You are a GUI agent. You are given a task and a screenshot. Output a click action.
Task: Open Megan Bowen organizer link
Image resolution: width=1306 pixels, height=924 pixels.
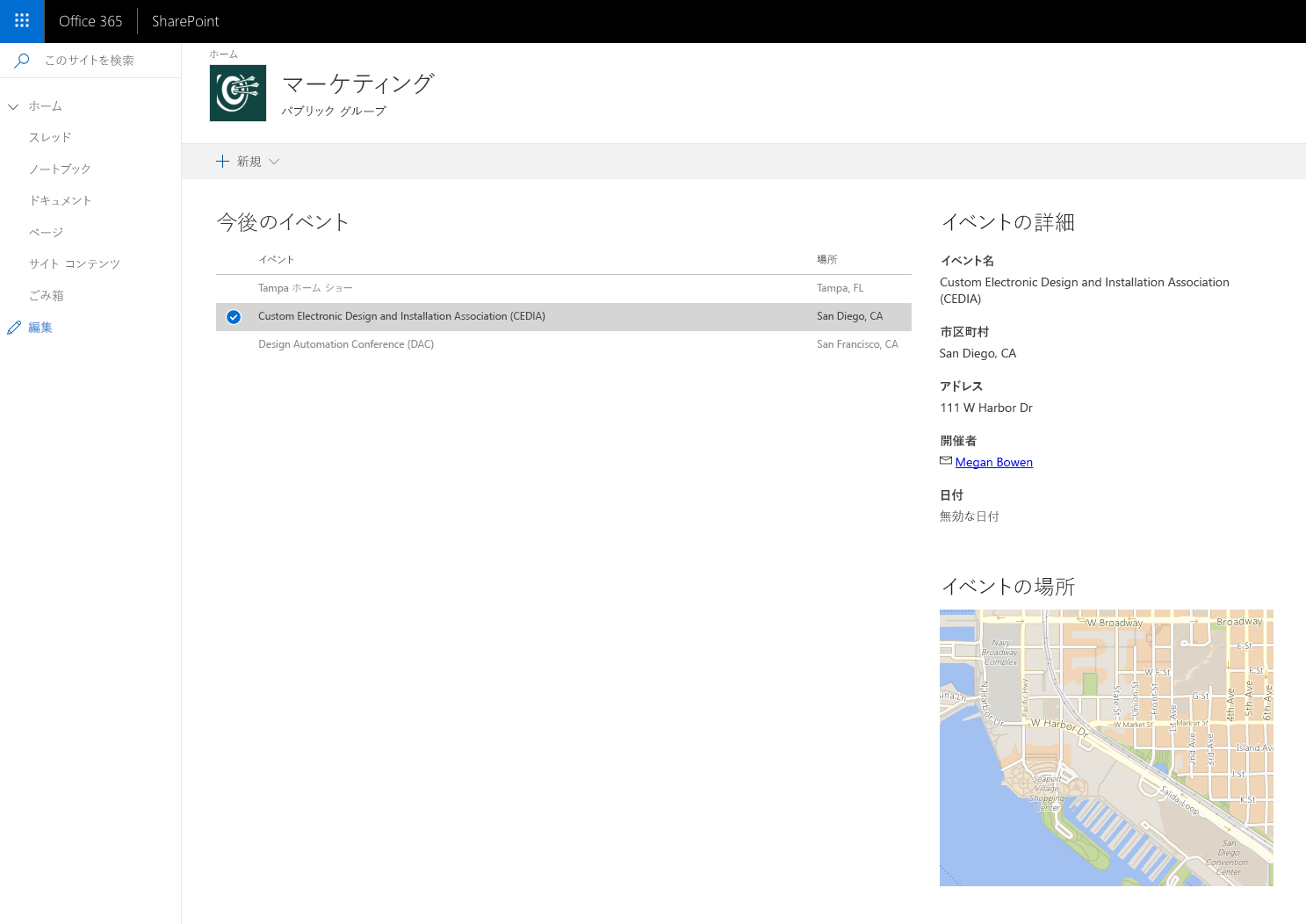tap(994, 463)
